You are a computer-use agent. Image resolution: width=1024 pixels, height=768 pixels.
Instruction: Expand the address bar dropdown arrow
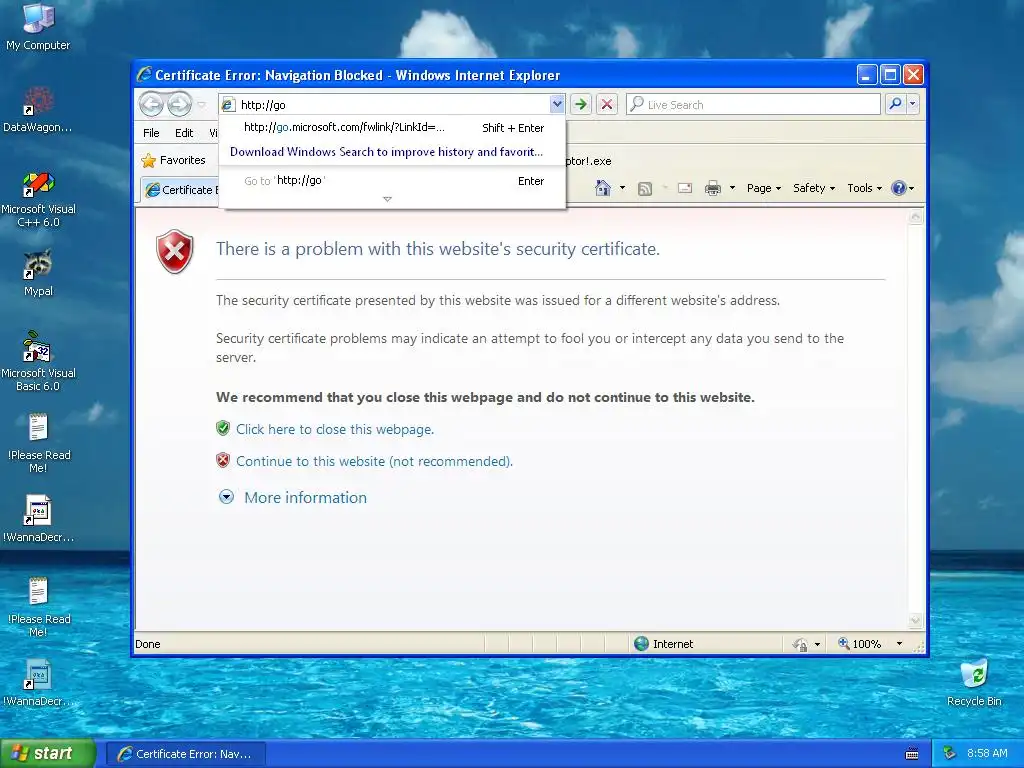pyautogui.click(x=556, y=104)
